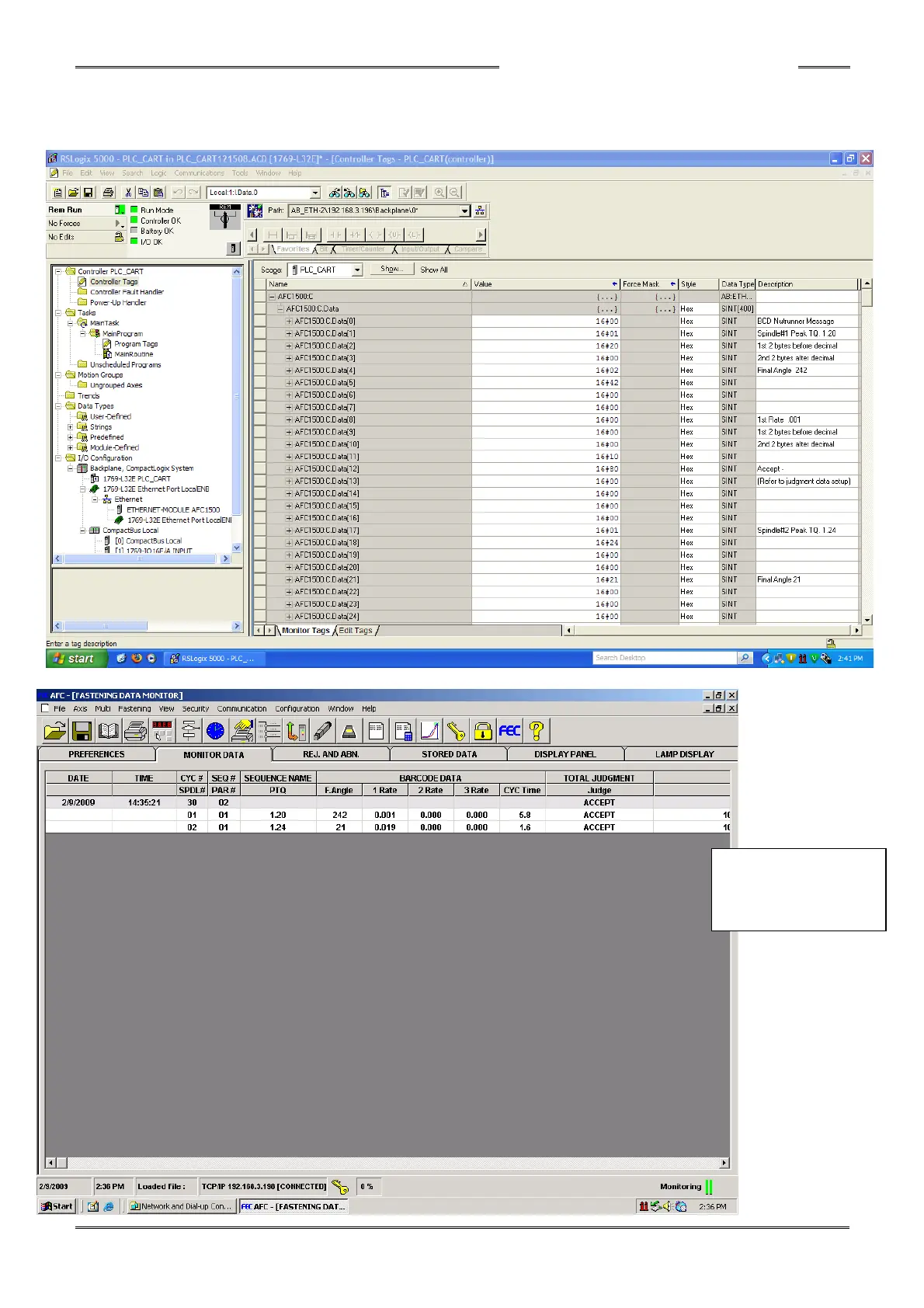The height and width of the screenshot is (1308, 924).
Task: Expand the AFC1500:C.Data[12] tag
Action: (289, 468)
